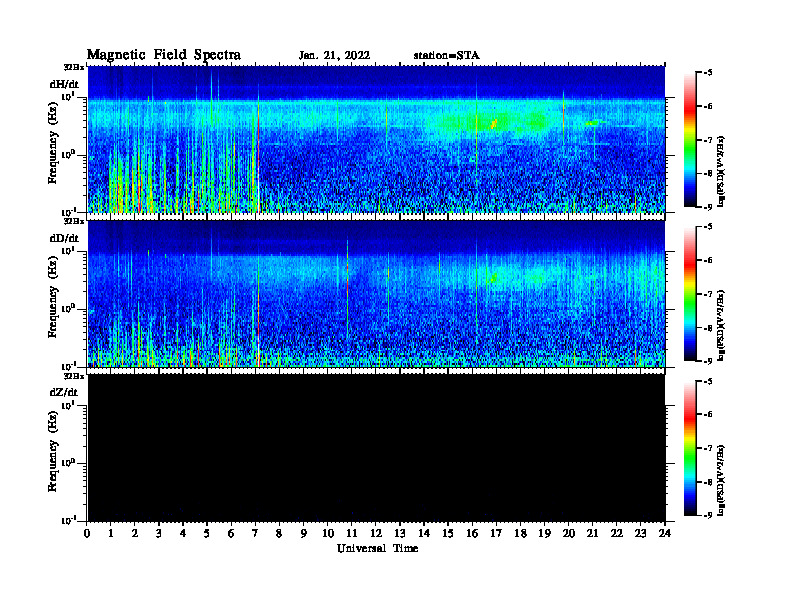The height and width of the screenshot is (612, 792).
Task: Click hour tick "6" on time axis
Action: pyautogui.click(x=231, y=534)
